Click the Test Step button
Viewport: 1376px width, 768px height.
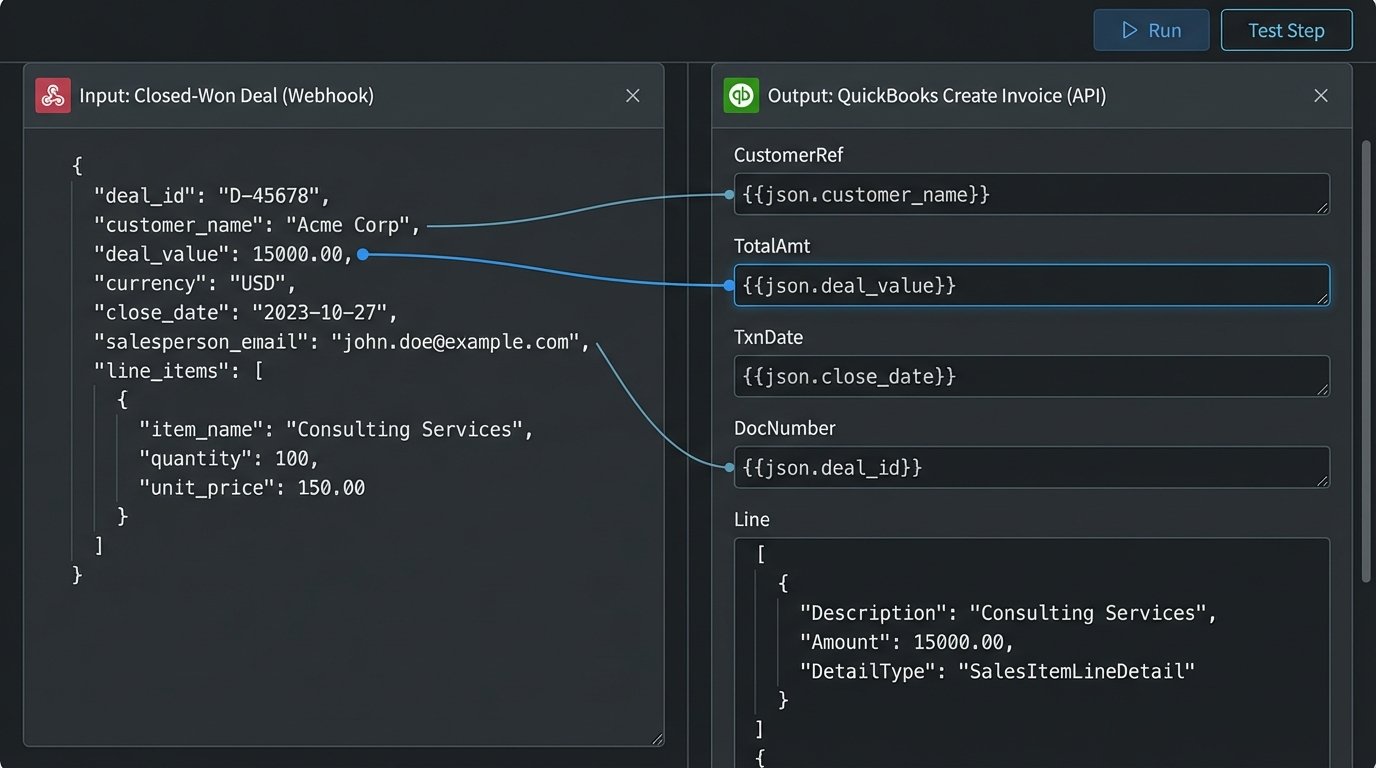click(x=1286, y=31)
